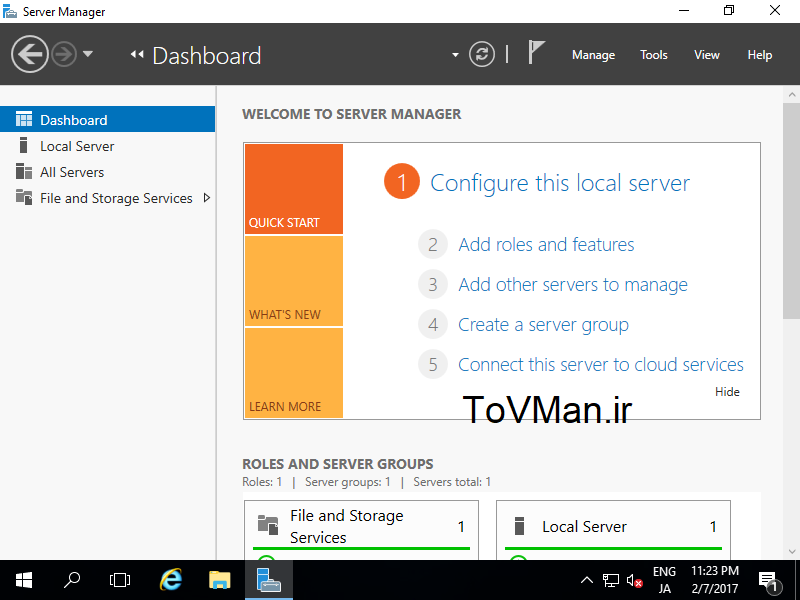Open File Explorer from taskbar
The width and height of the screenshot is (800, 600).
[x=220, y=579]
